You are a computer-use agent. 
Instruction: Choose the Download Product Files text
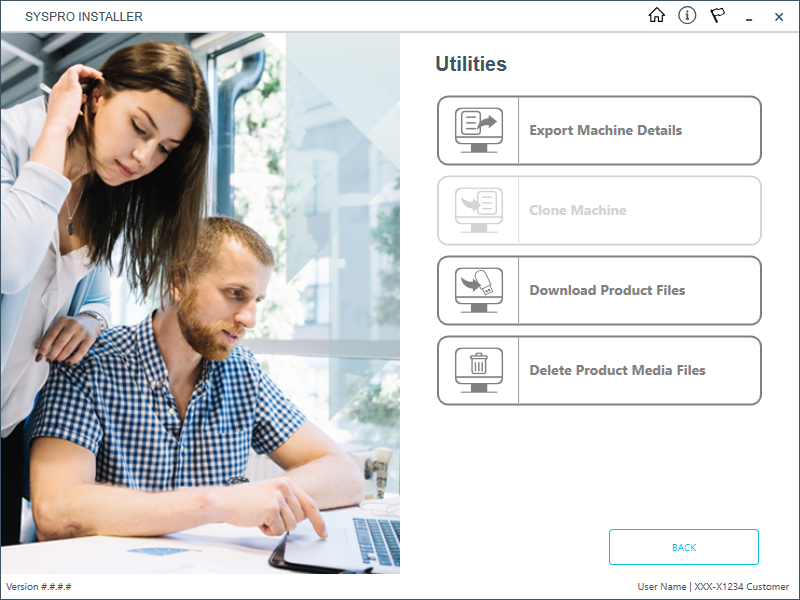[x=607, y=290]
